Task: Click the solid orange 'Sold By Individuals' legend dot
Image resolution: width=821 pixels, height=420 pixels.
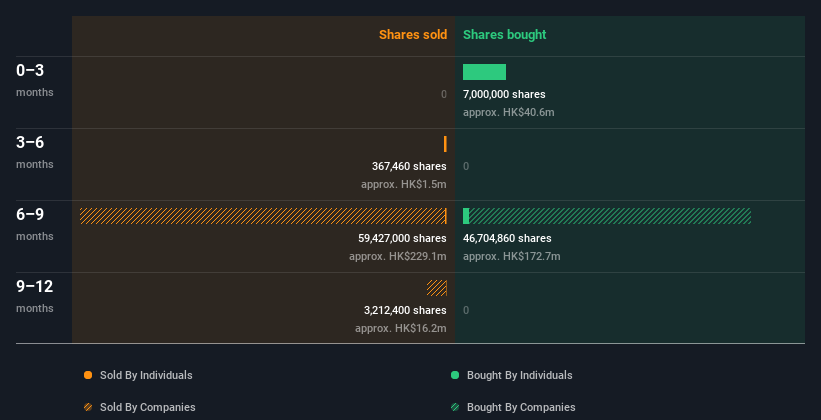Action: tap(88, 375)
